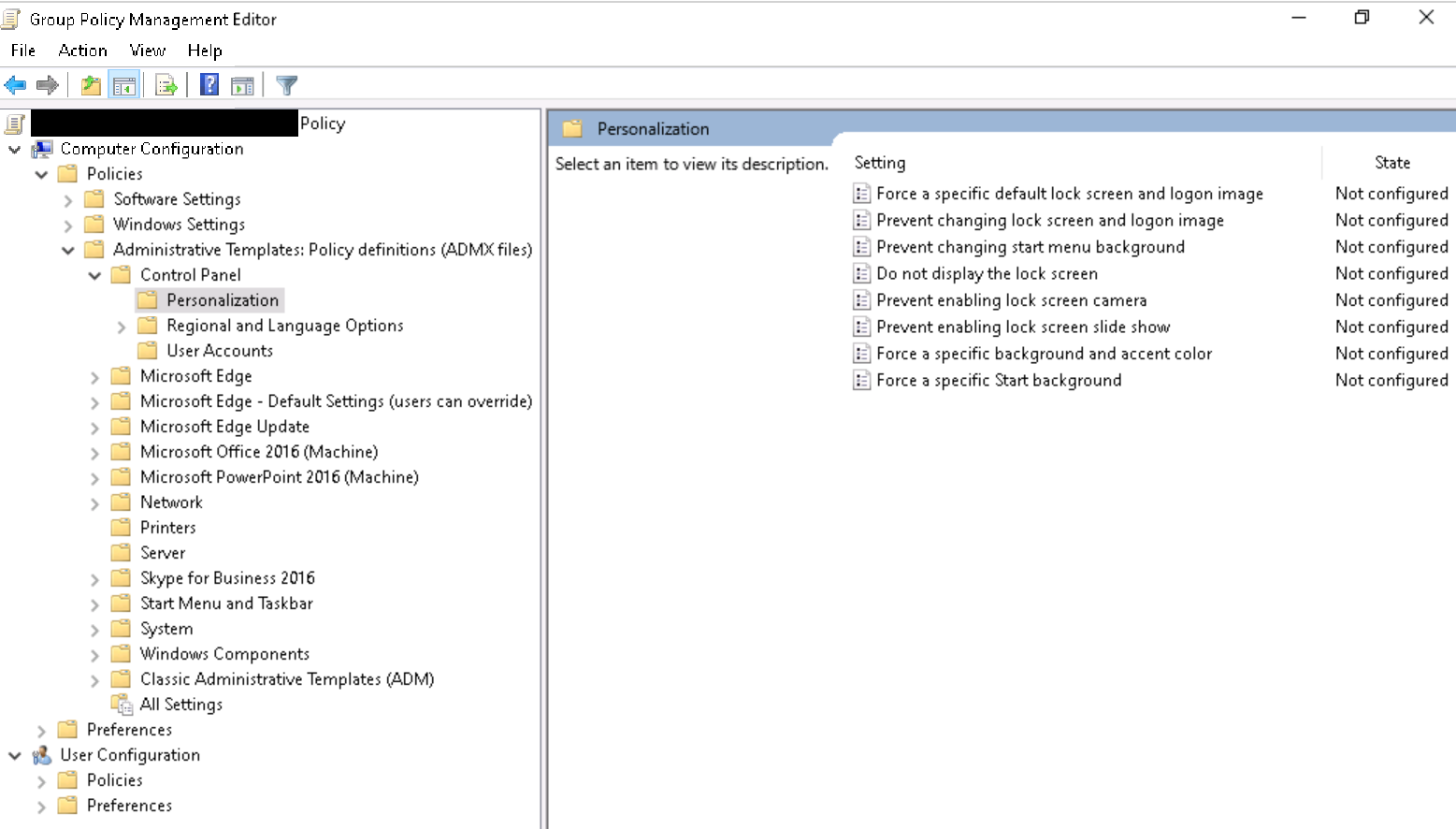Select 'Prevent enabling lock screen camera' setting text
This screenshot has height=829, width=1456.
pos(1011,300)
